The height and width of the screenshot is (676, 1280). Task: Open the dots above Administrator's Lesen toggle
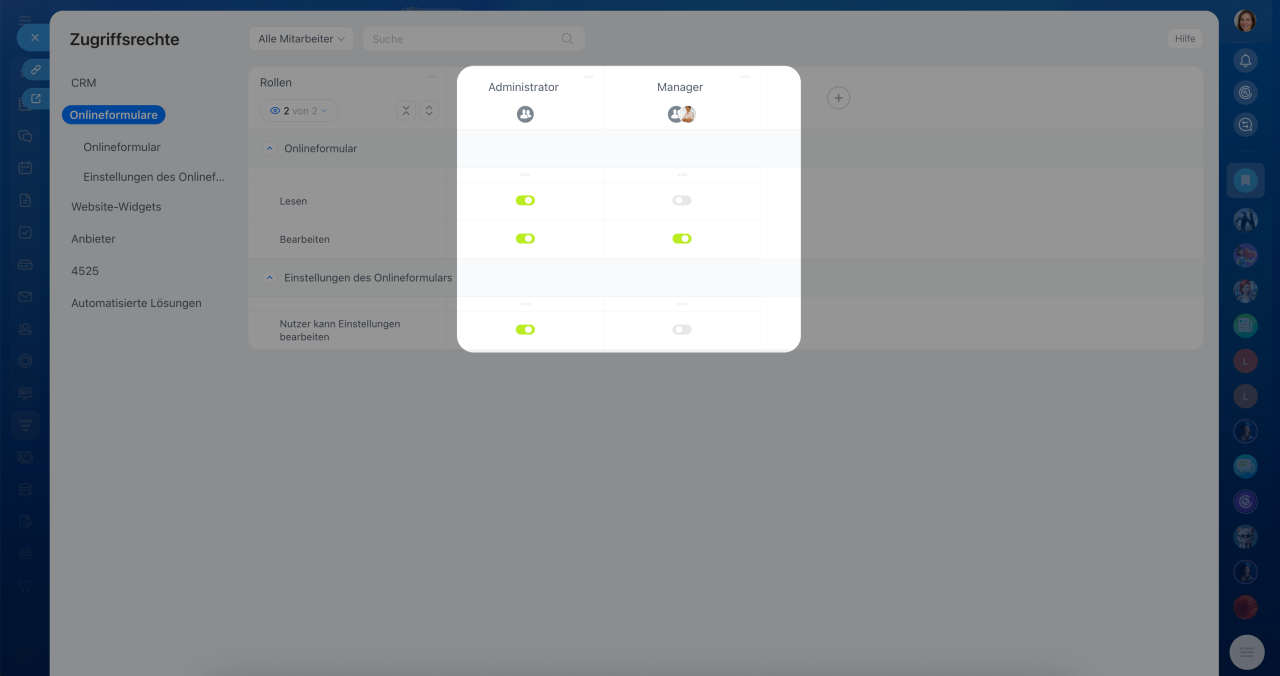(x=525, y=175)
